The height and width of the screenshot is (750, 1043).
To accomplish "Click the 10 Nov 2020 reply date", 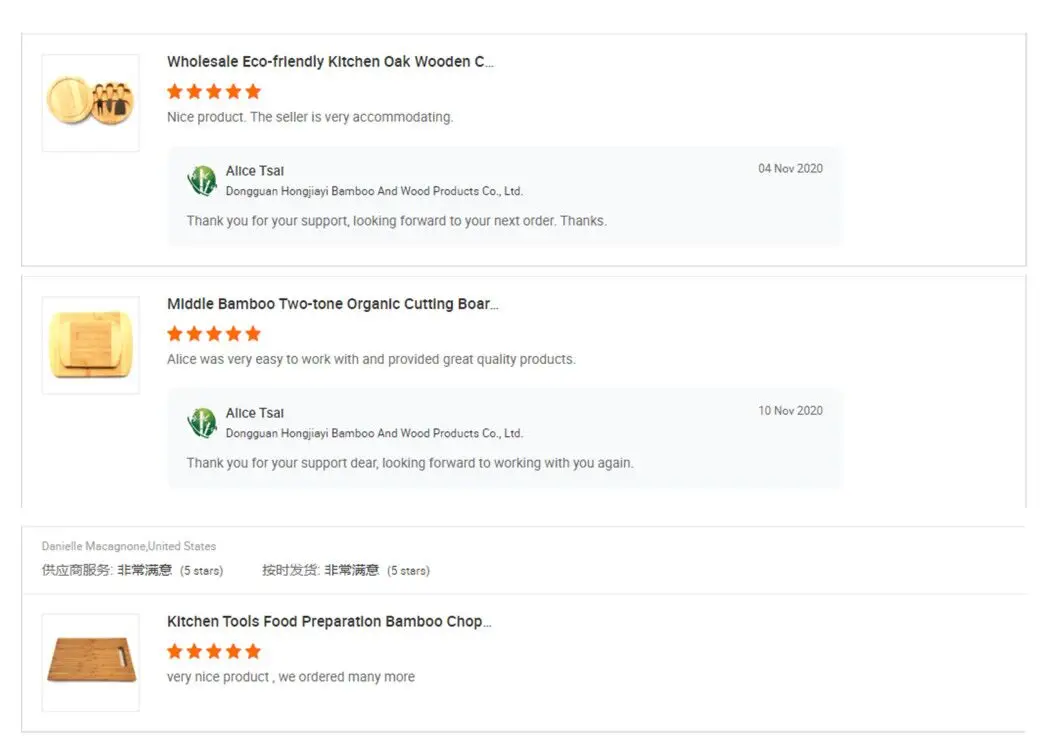I will point(790,411).
